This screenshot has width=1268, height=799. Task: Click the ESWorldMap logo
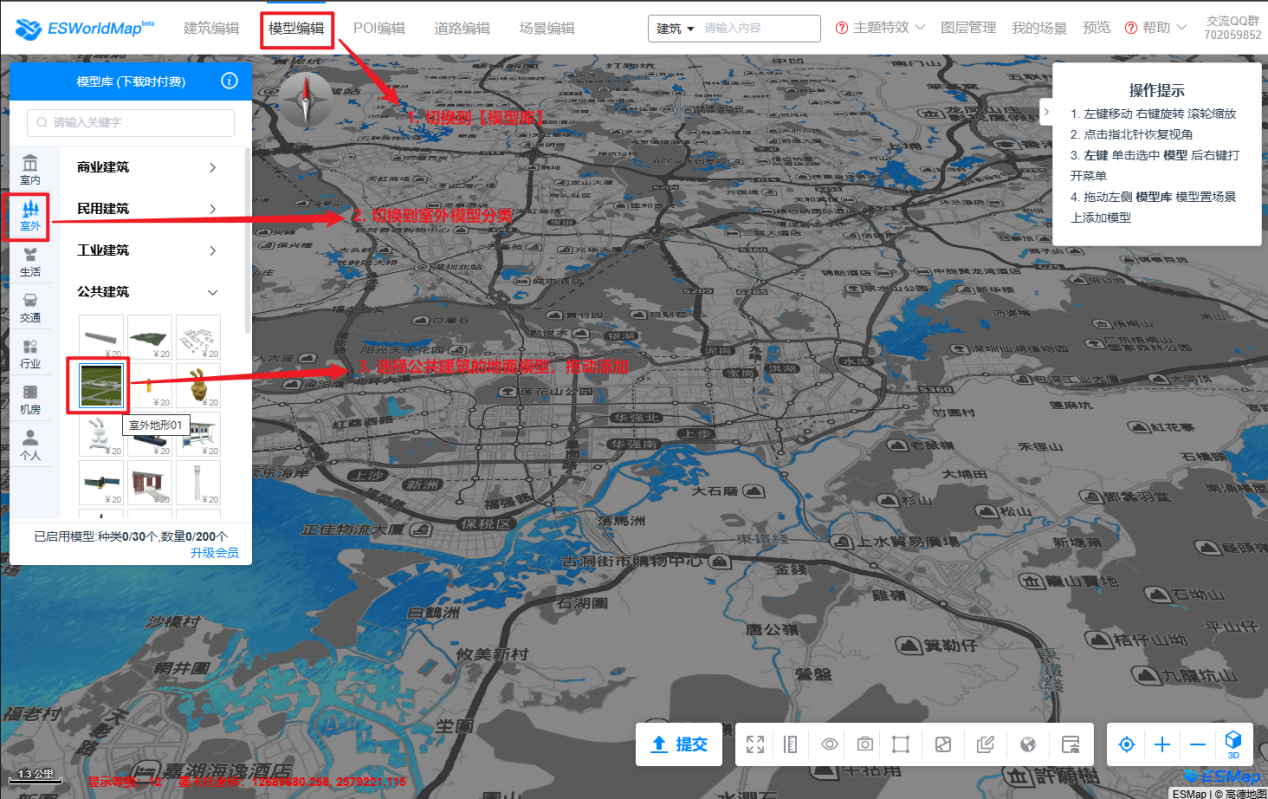pyautogui.click(x=85, y=28)
